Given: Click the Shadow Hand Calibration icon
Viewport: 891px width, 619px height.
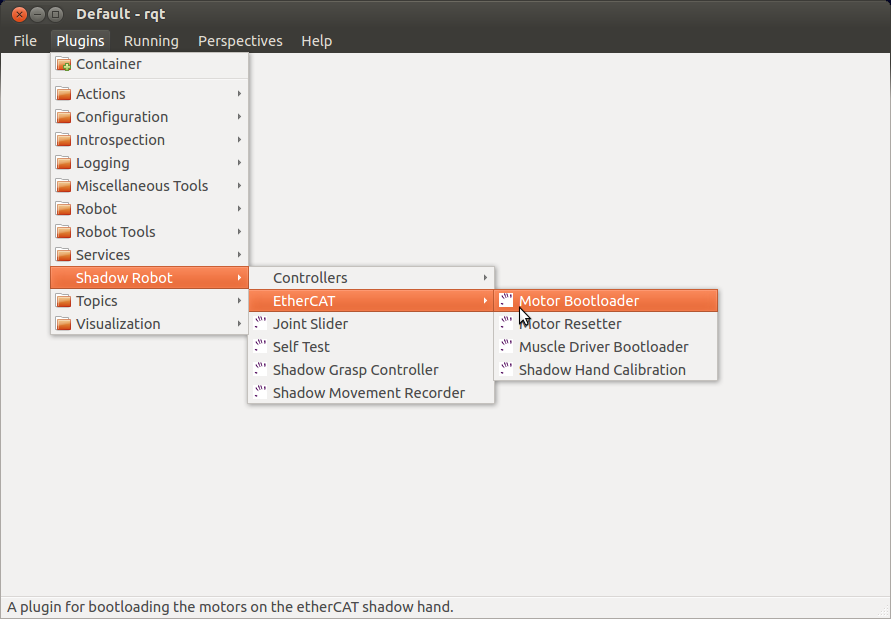Looking at the screenshot, I should pyautogui.click(x=506, y=369).
